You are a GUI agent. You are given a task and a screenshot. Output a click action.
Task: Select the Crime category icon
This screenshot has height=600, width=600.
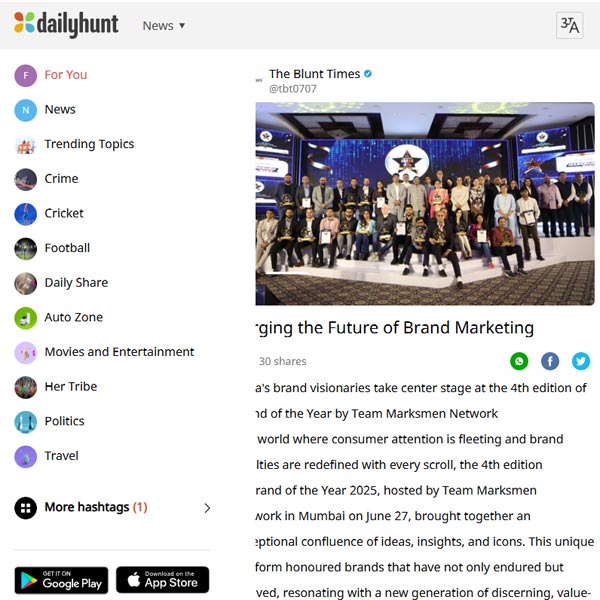coord(26,179)
